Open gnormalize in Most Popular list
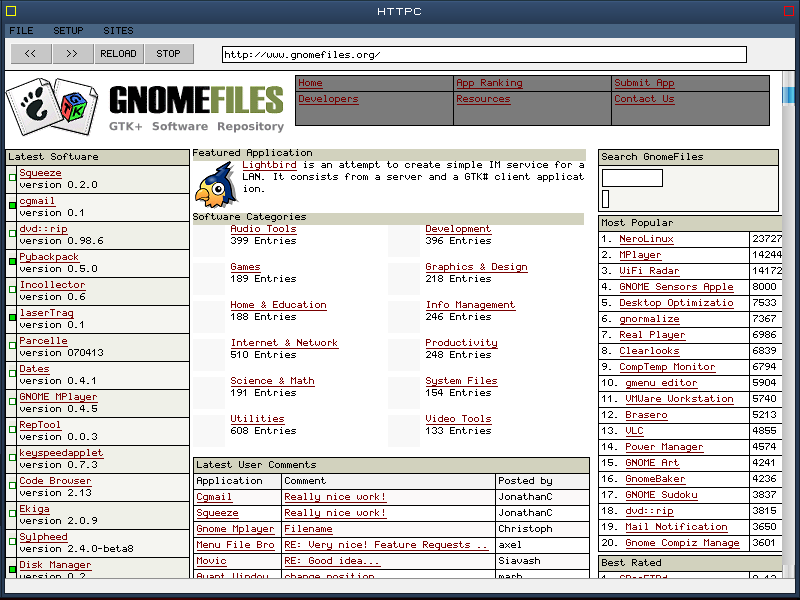The image size is (800, 600). click(x=649, y=319)
